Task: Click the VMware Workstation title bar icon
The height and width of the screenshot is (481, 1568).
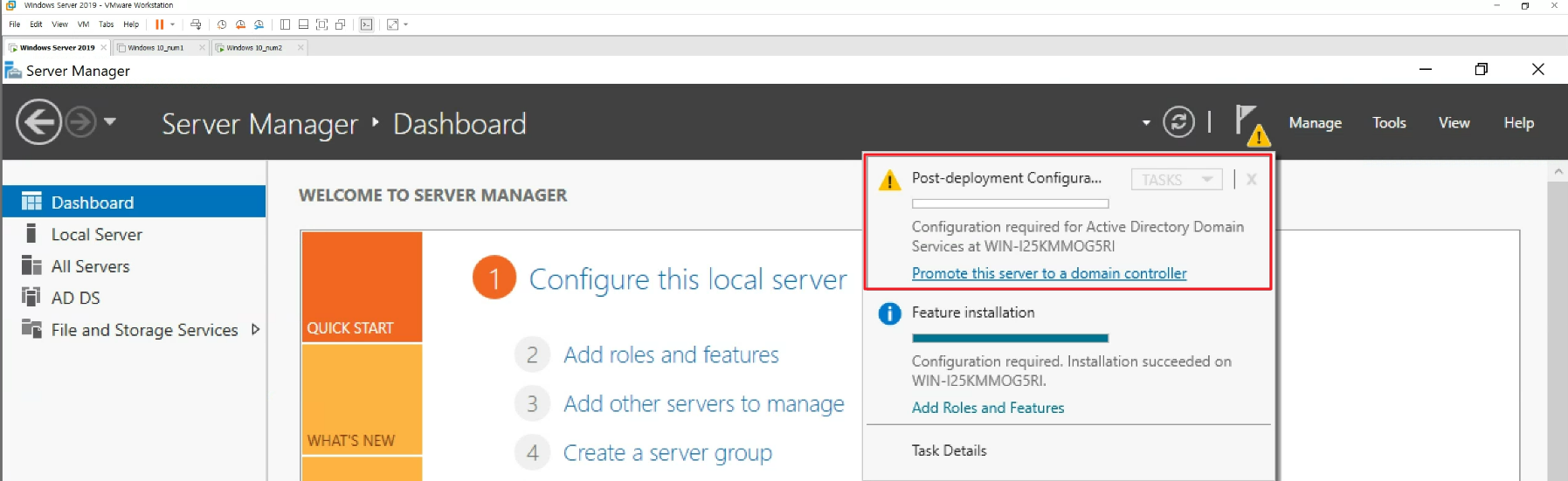Action: tap(10, 5)
